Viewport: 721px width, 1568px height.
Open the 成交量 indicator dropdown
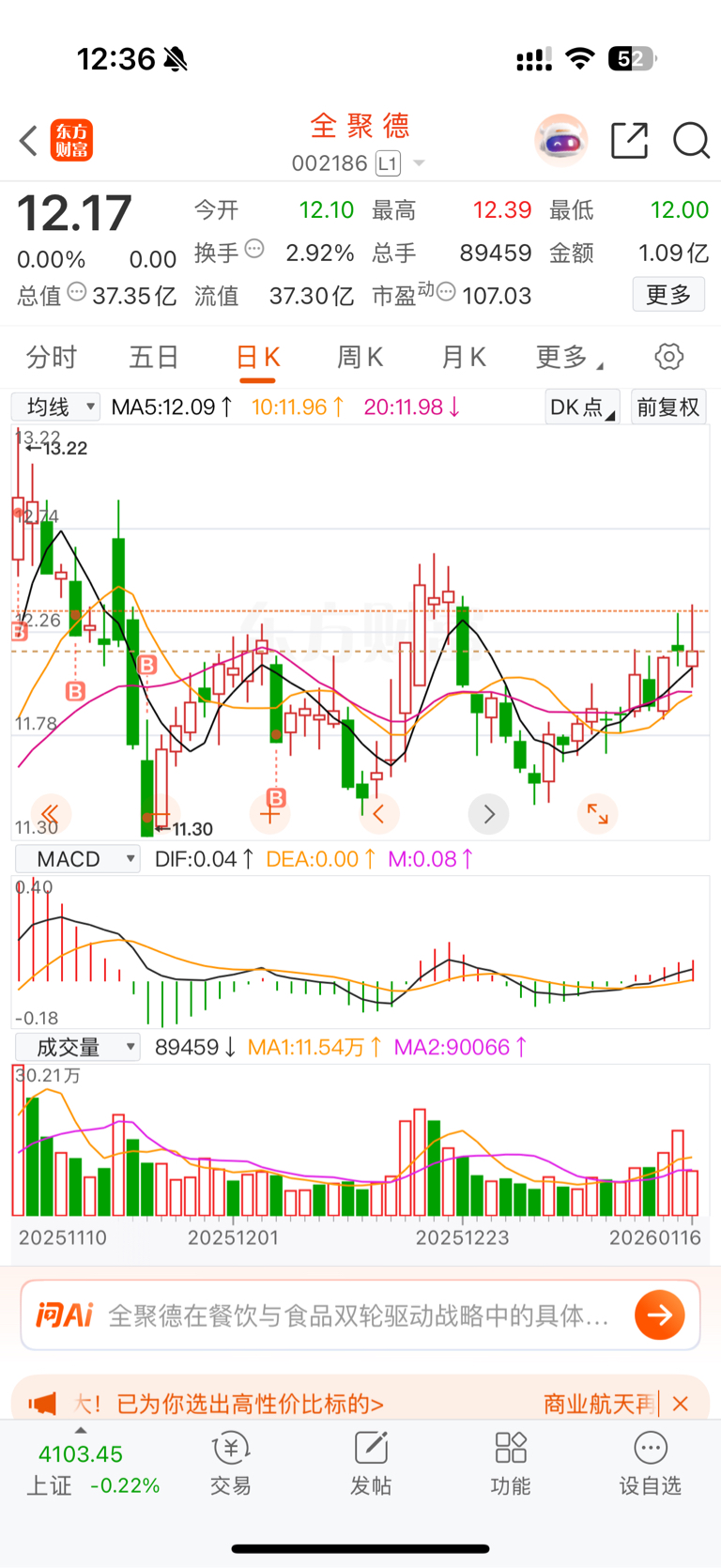click(x=77, y=1047)
